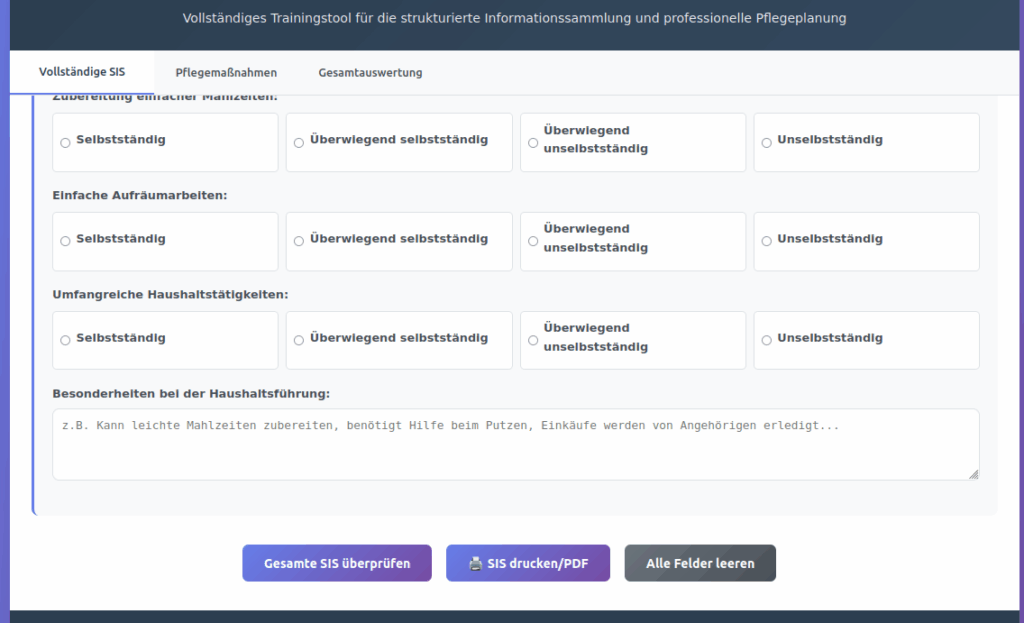Select 'Selbstständig' for Umfangreiche Haushaltstätigkeiten
This screenshot has height=623, width=1024.
click(66, 340)
